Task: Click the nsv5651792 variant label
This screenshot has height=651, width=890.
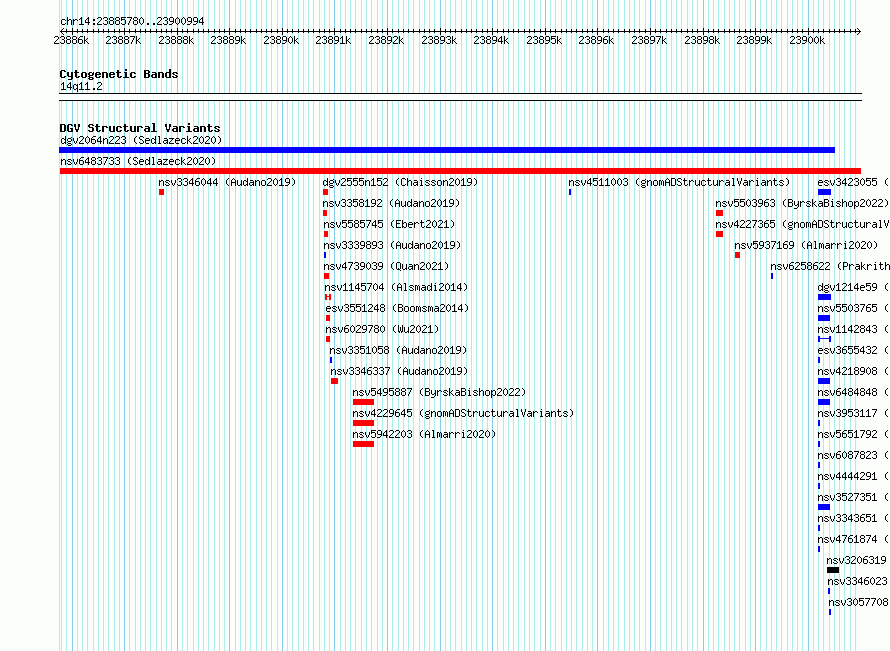Action: click(x=853, y=434)
